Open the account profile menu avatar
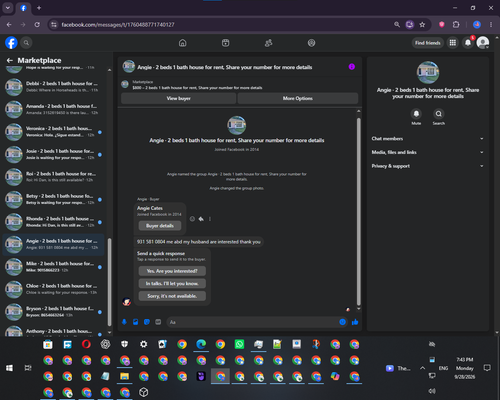This screenshot has height=400, width=500. click(x=483, y=43)
